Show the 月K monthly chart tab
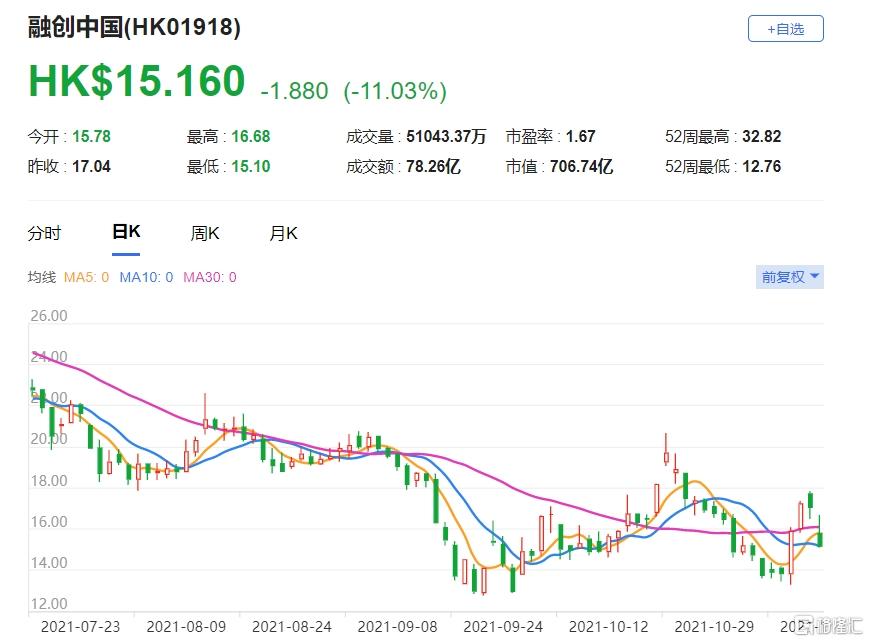869x642 pixels. (x=283, y=233)
